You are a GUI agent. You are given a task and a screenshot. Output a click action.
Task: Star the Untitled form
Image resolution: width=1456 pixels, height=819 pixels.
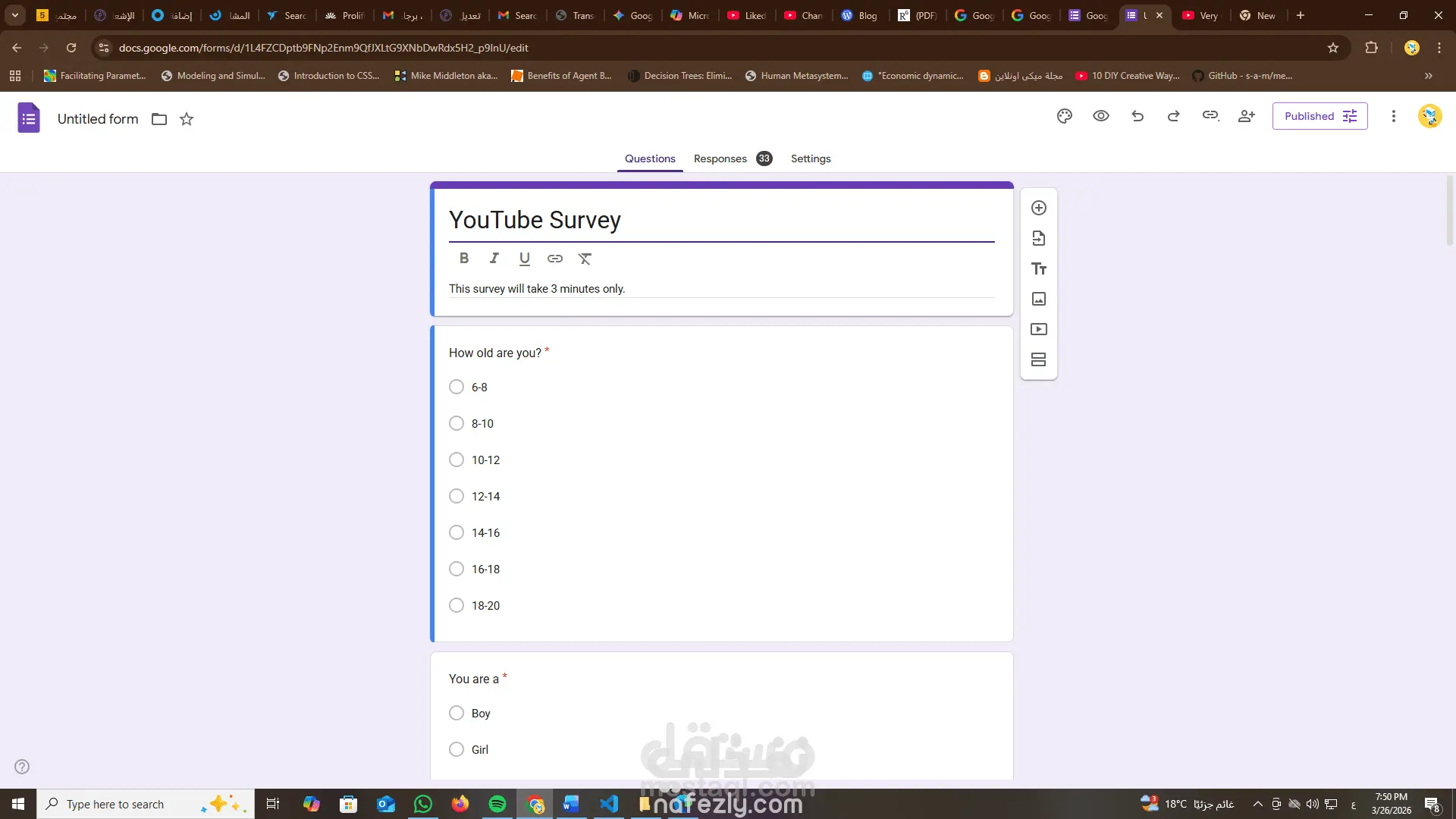(x=187, y=119)
